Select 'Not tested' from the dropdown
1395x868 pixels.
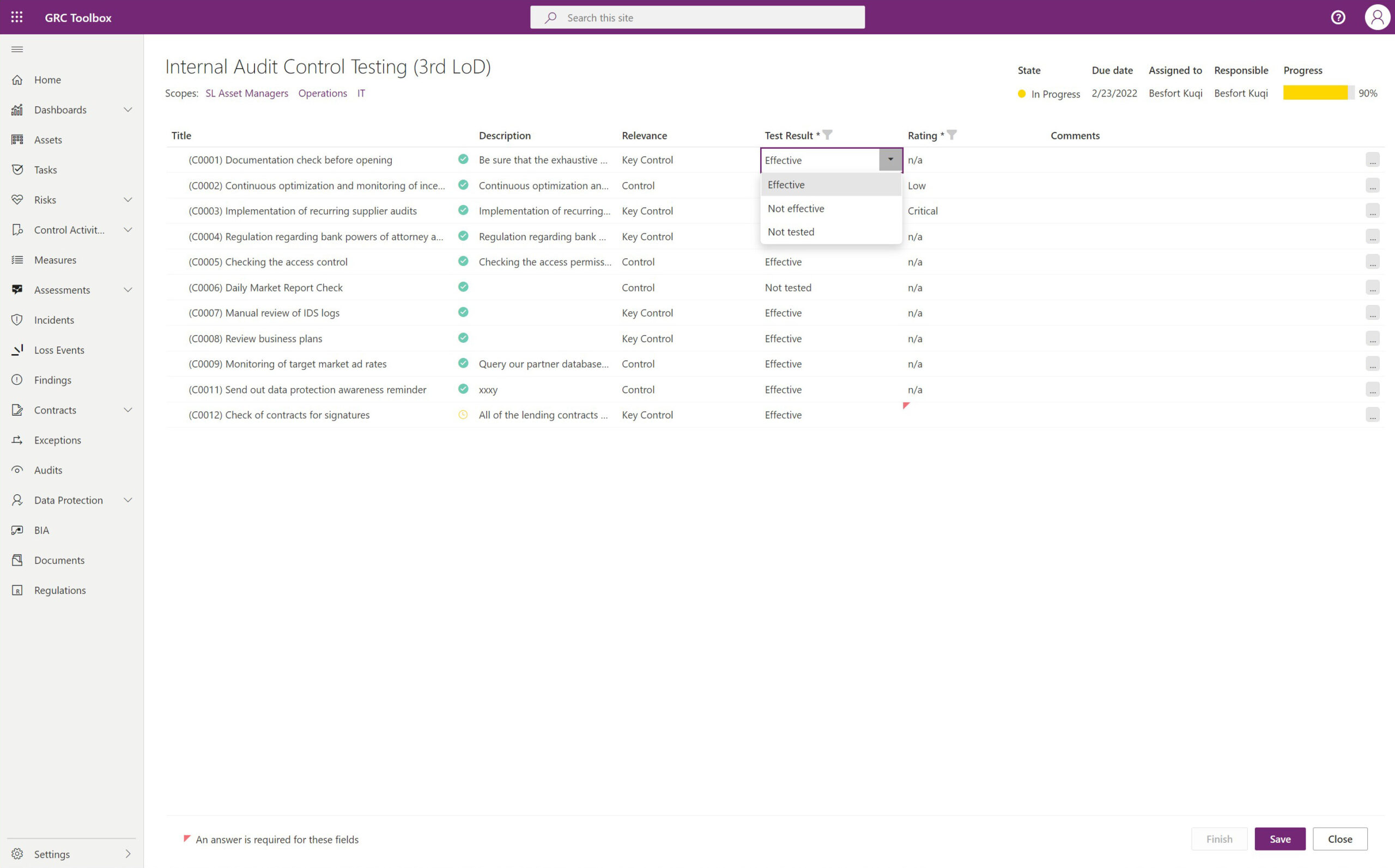click(x=791, y=232)
